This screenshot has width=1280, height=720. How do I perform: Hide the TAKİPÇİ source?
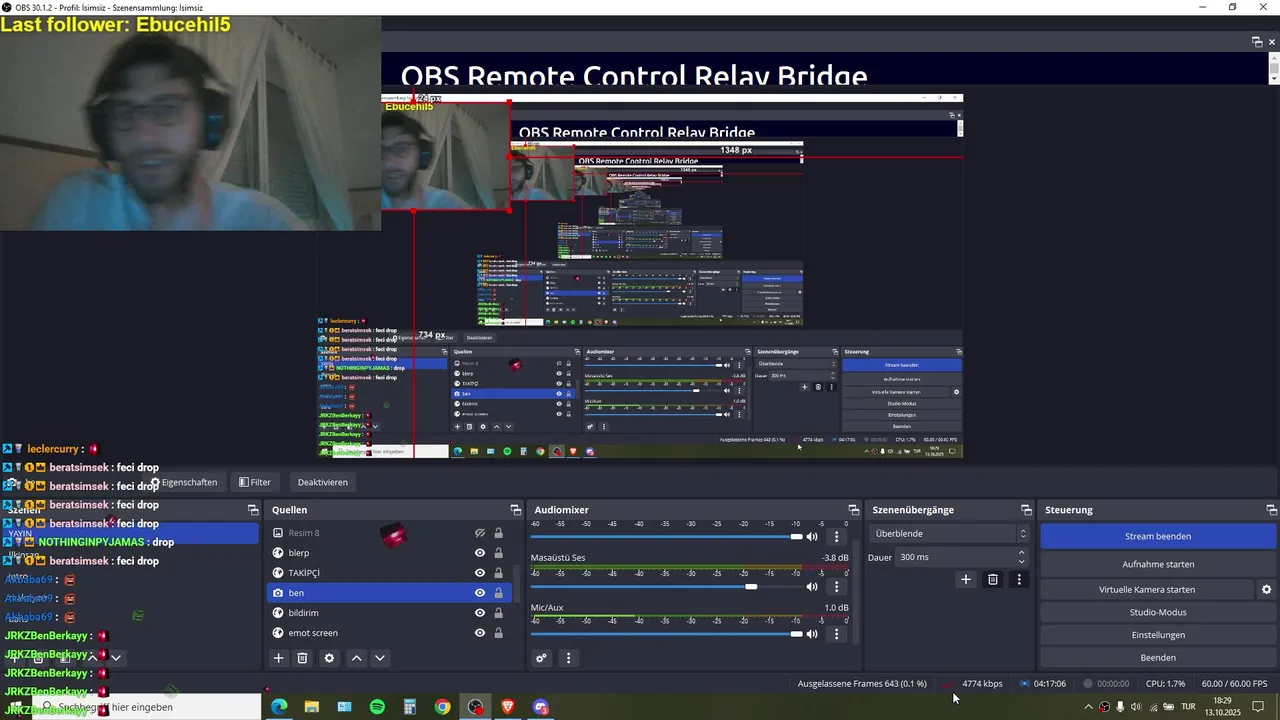coord(480,573)
